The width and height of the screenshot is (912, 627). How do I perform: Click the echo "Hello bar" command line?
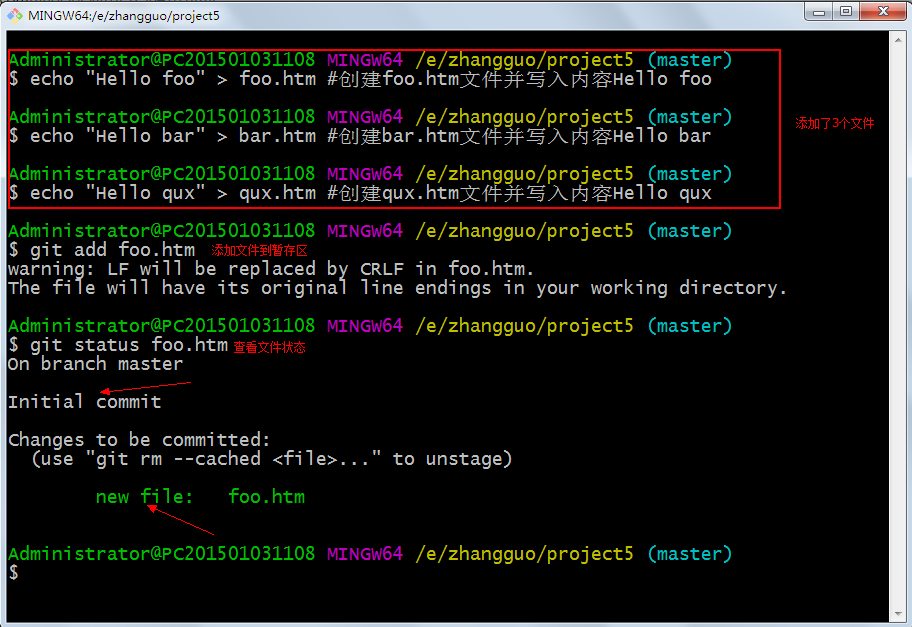click(x=370, y=136)
